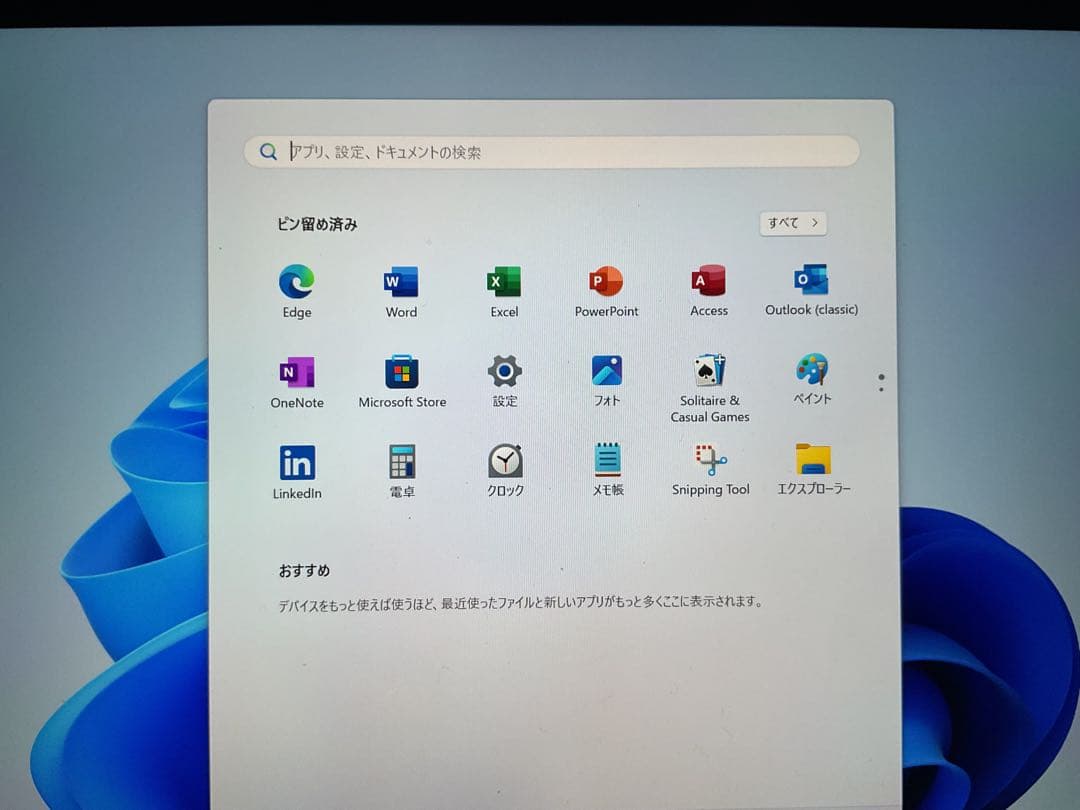
Task: Open the Access database app
Action: click(709, 290)
